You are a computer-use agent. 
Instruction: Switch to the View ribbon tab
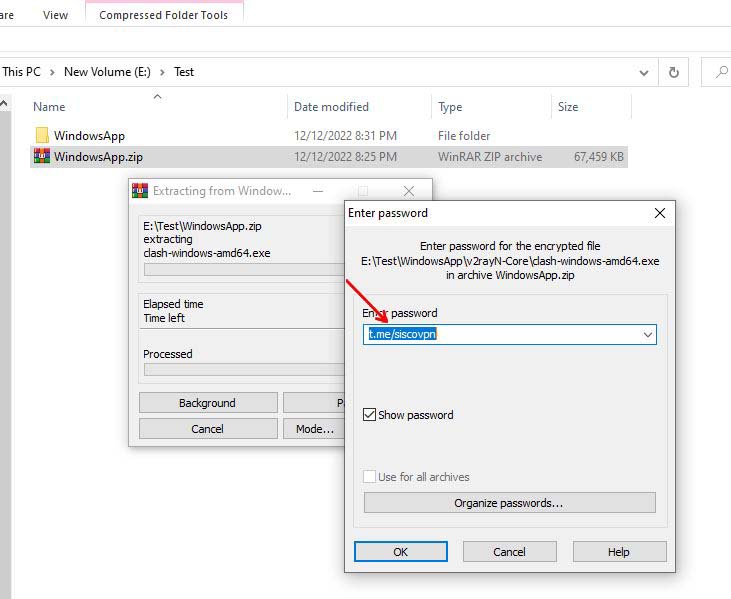point(55,15)
